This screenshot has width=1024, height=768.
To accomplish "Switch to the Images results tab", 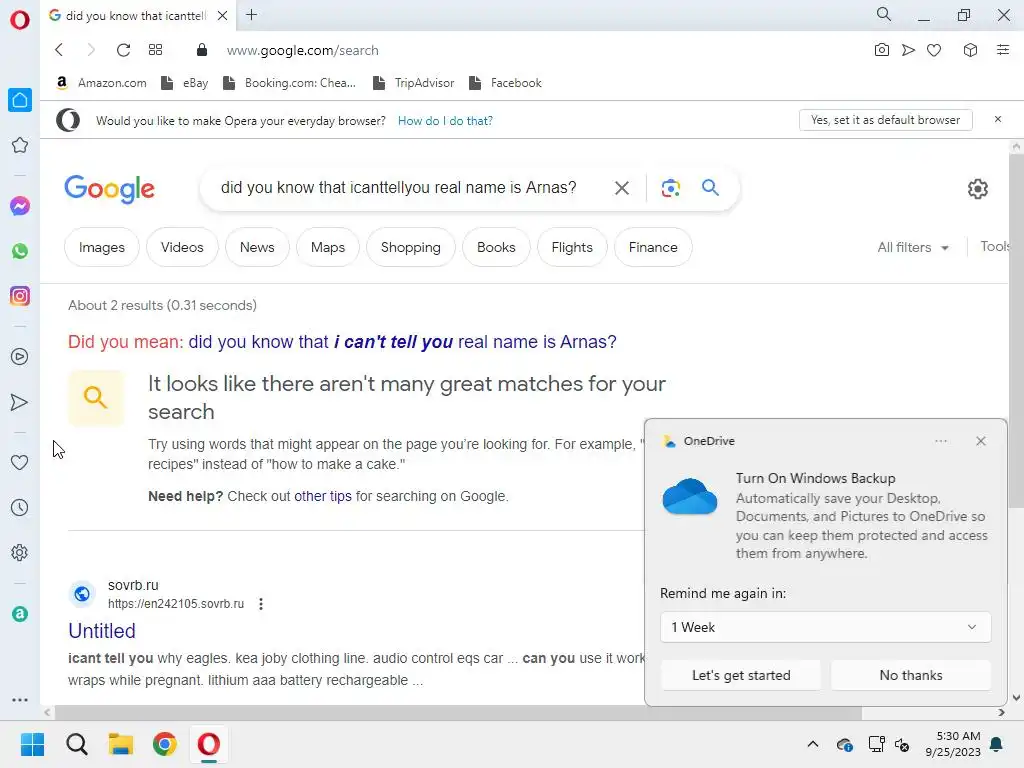I will tap(102, 248).
